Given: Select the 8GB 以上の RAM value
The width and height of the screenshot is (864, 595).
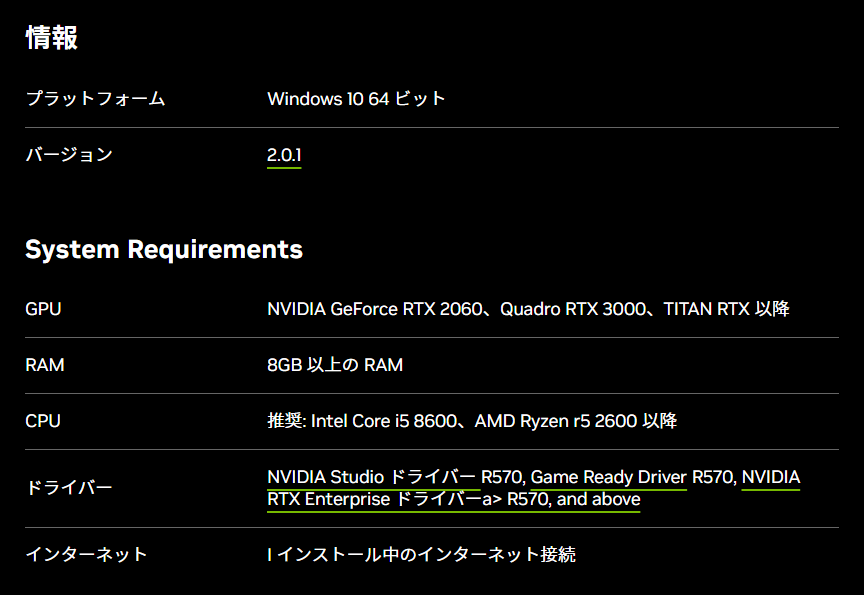Looking at the screenshot, I should tap(335, 365).
